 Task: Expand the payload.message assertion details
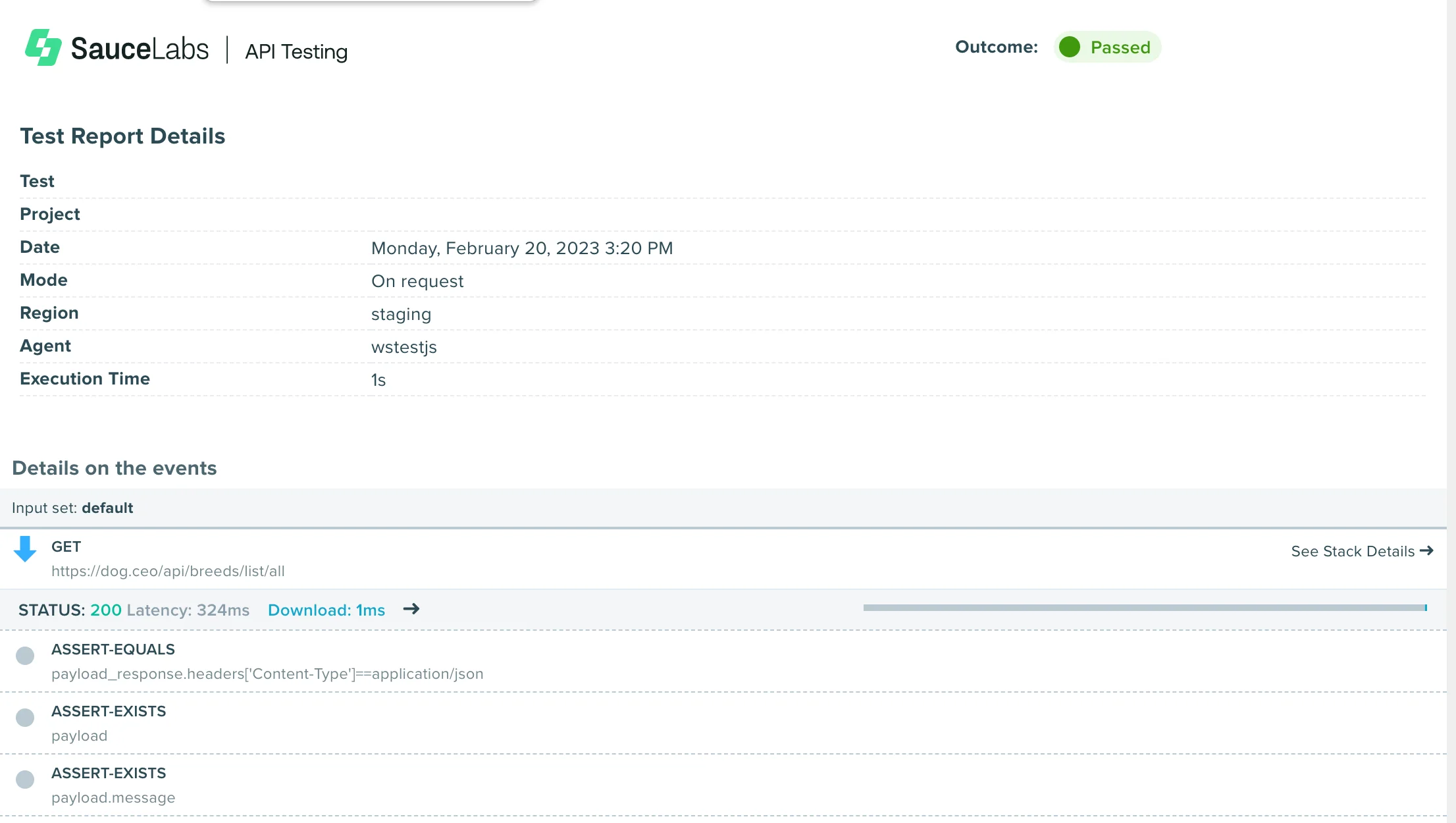point(109,773)
